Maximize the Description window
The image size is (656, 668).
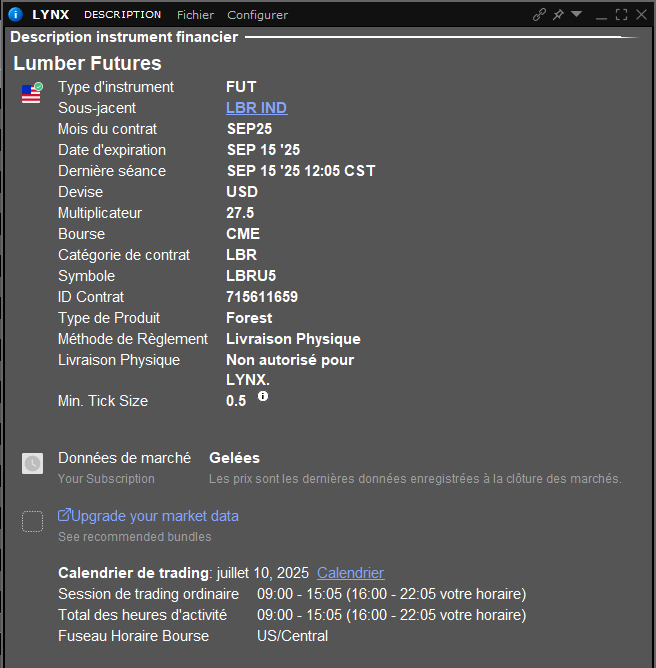pos(621,14)
